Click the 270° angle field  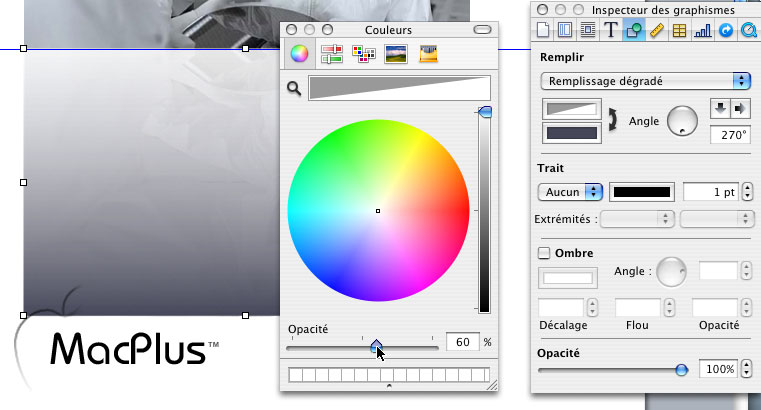(729, 134)
